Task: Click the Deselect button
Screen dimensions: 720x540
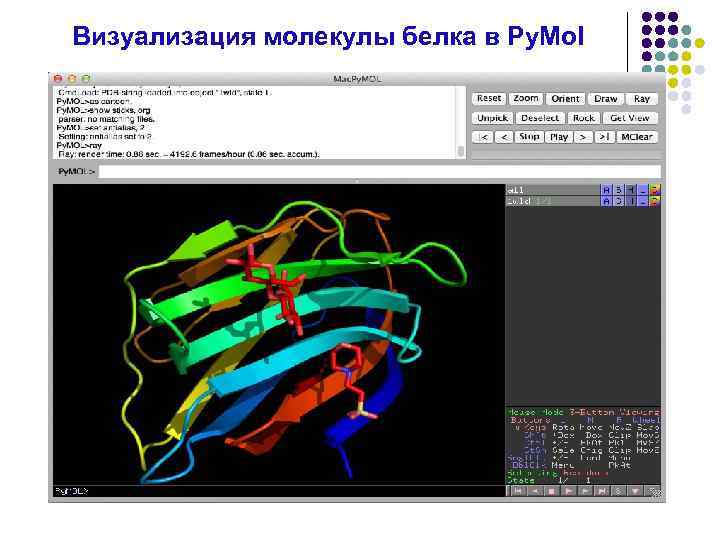Action: tap(540, 118)
